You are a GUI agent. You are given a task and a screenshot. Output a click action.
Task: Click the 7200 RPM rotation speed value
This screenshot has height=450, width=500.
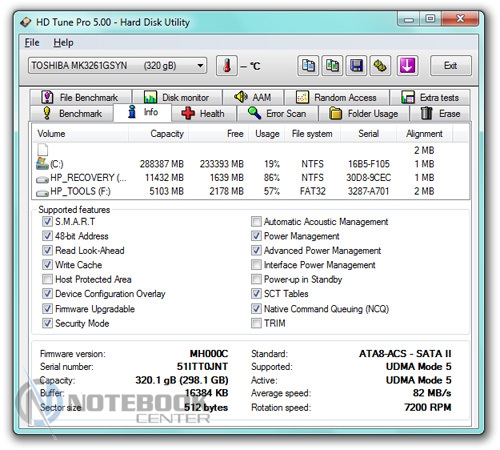(428, 407)
